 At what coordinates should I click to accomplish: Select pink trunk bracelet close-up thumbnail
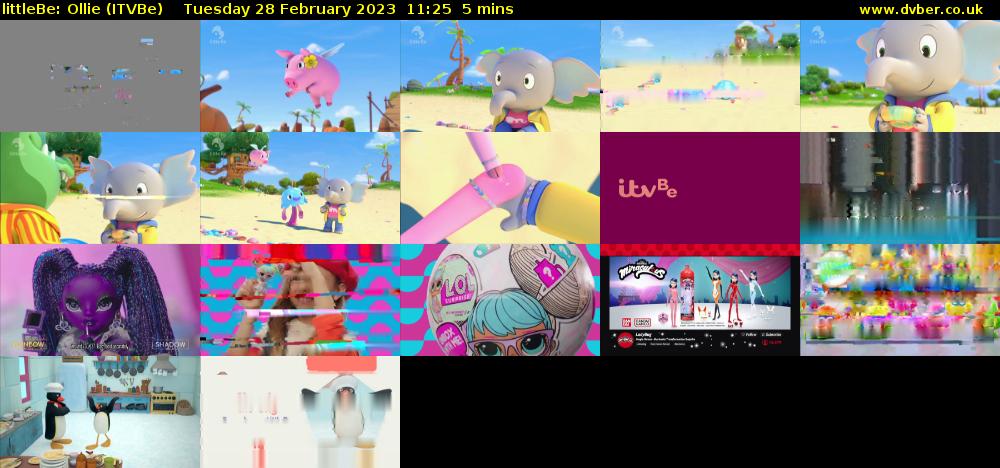(x=500, y=188)
